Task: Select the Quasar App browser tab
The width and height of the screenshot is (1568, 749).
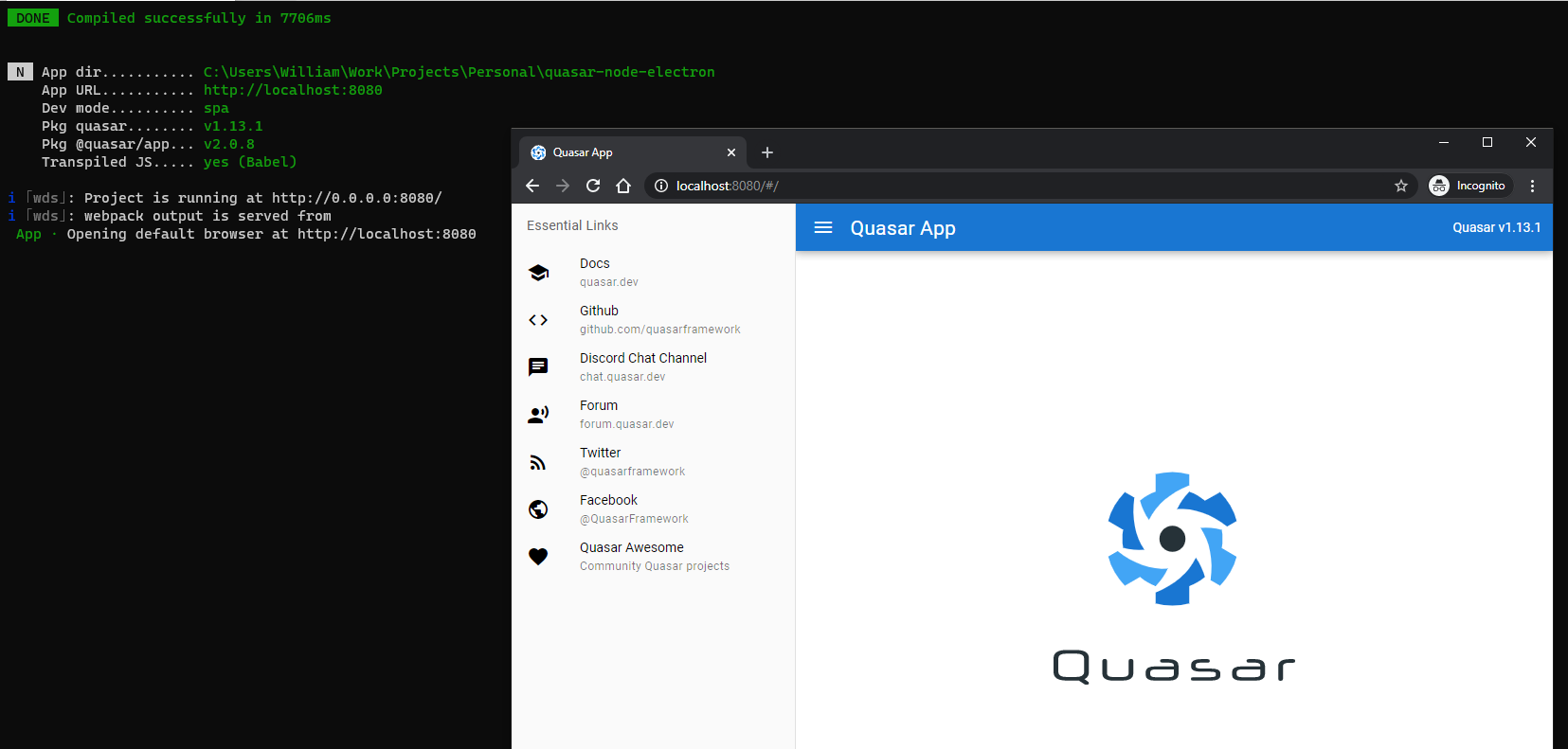Action: point(633,152)
